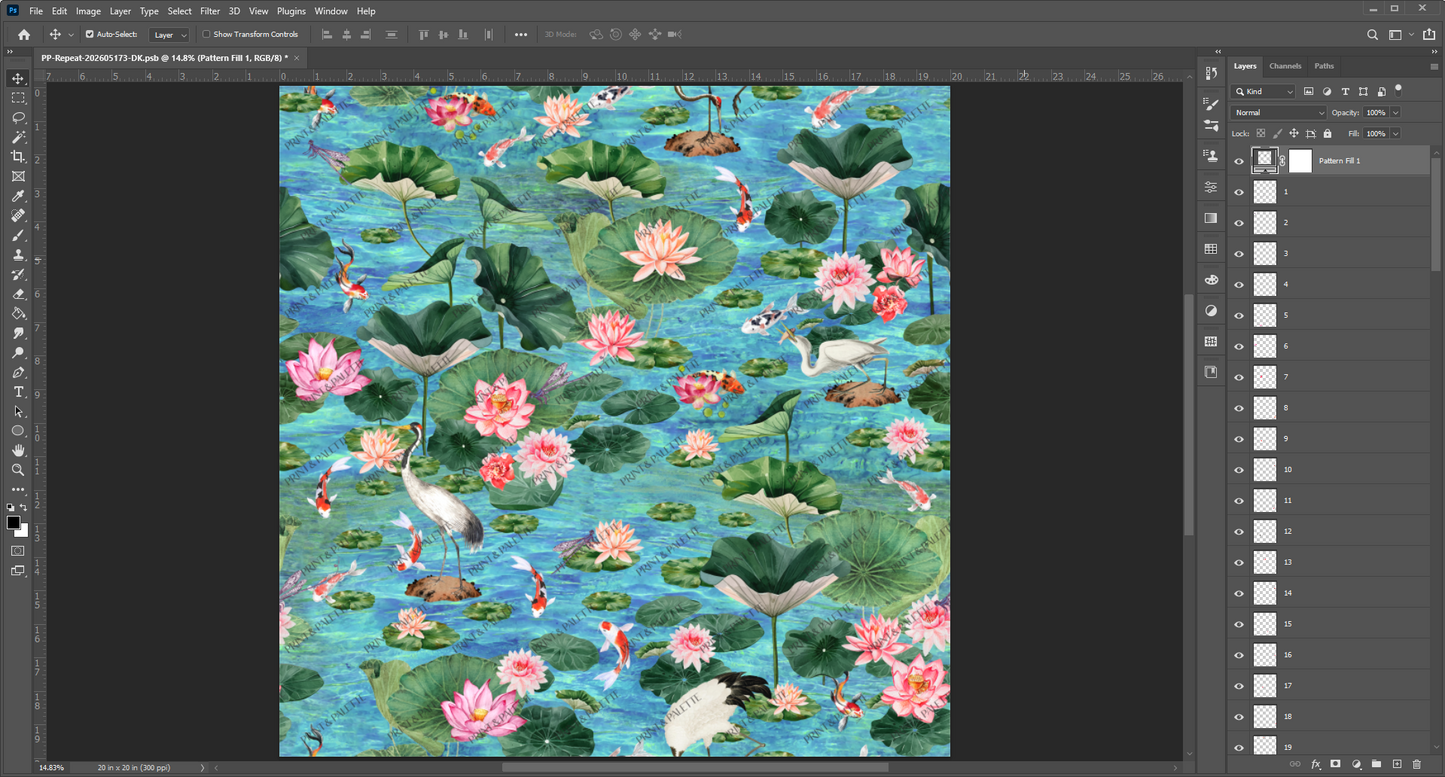Click the Pattern Fill 1 mask thumbnail

pos(1300,160)
